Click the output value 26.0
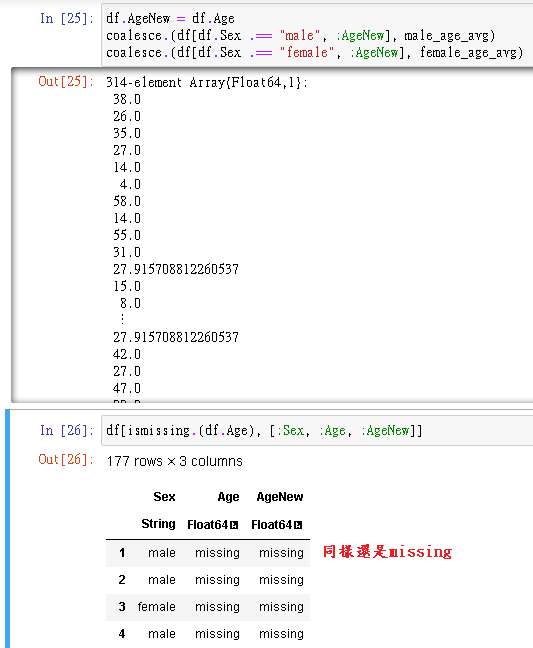Screen dimensions: 533x648 pyautogui.click(x=127, y=116)
